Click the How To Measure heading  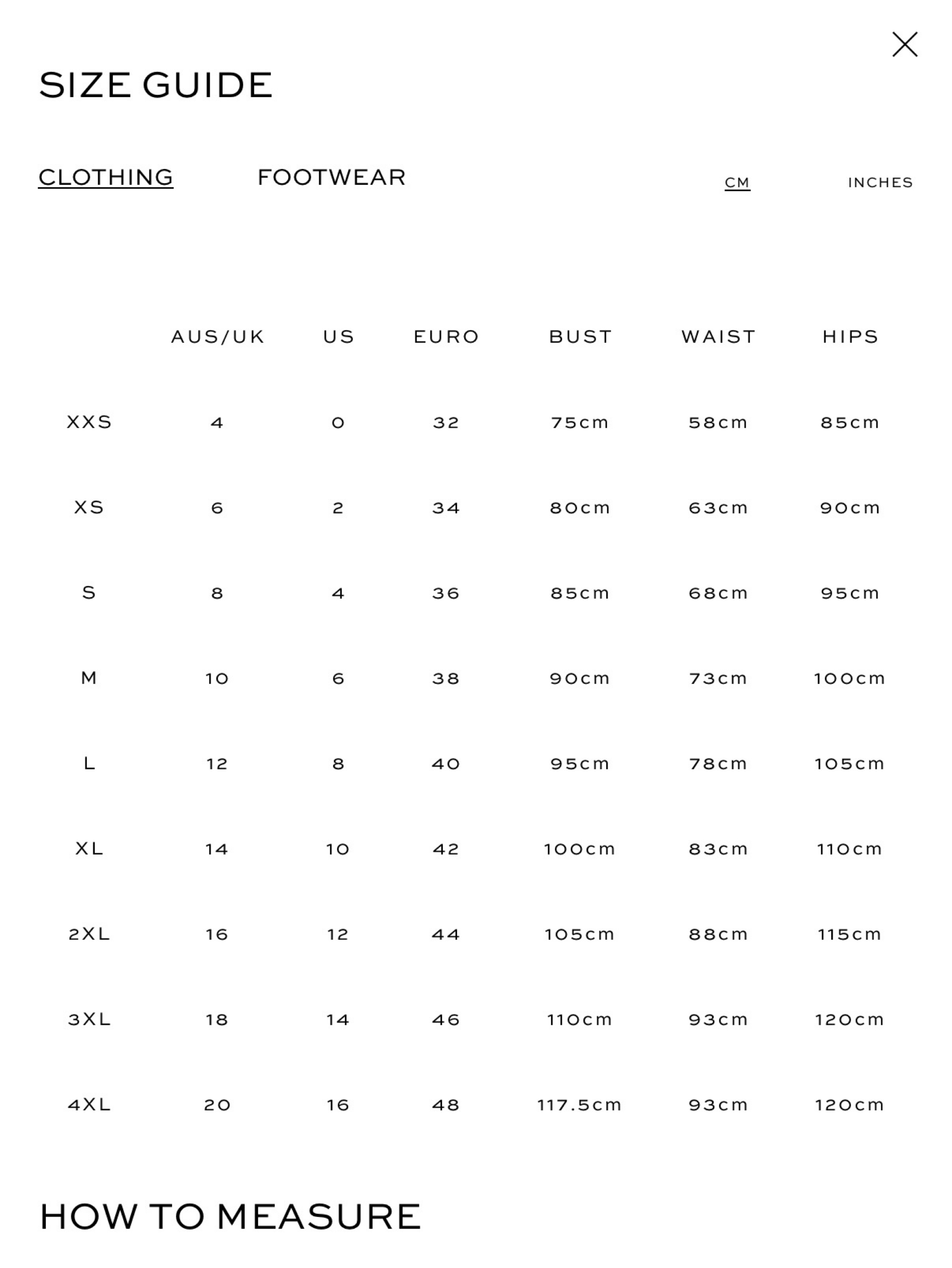tap(230, 1217)
